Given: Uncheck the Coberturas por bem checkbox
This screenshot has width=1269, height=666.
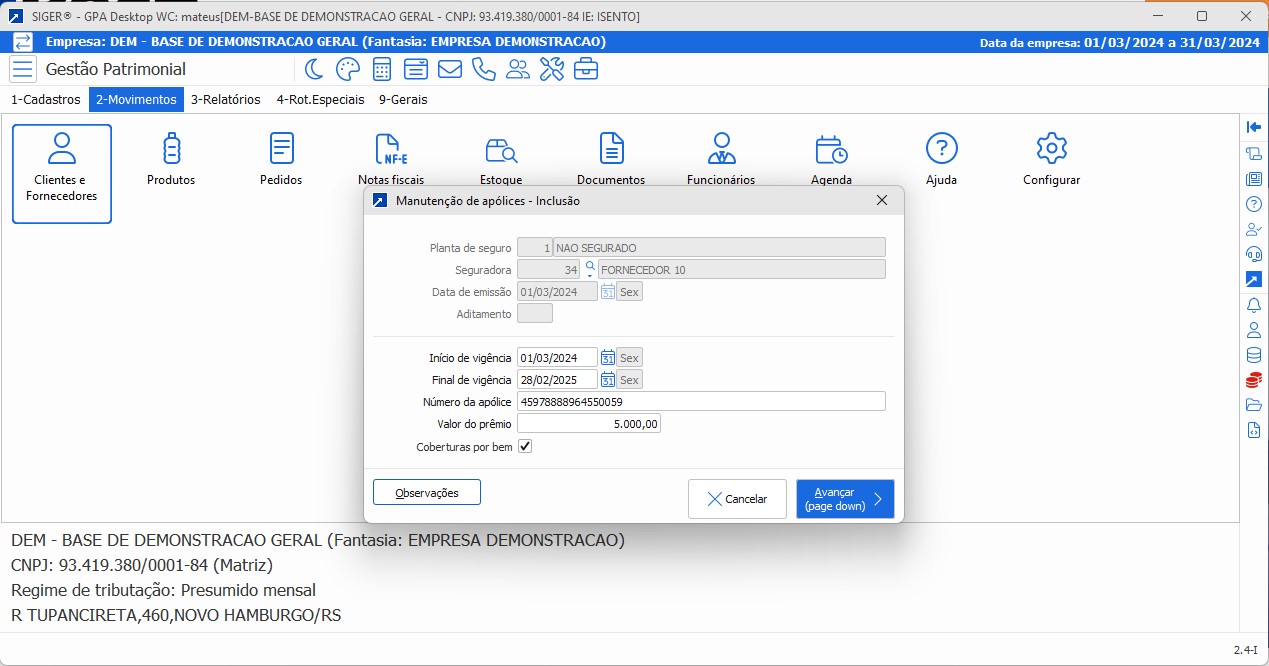Looking at the screenshot, I should point(525,447).
